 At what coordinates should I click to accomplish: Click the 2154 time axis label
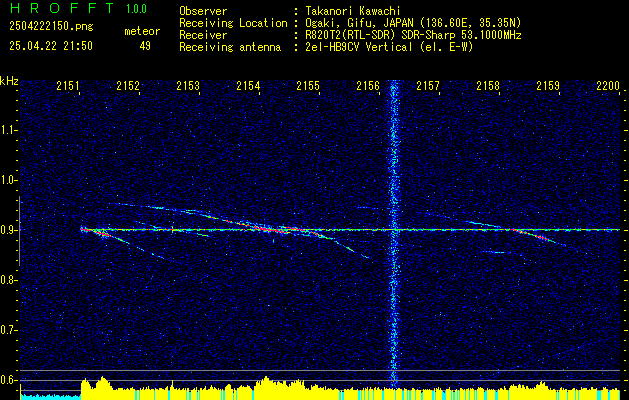click(x=248, y=86)
